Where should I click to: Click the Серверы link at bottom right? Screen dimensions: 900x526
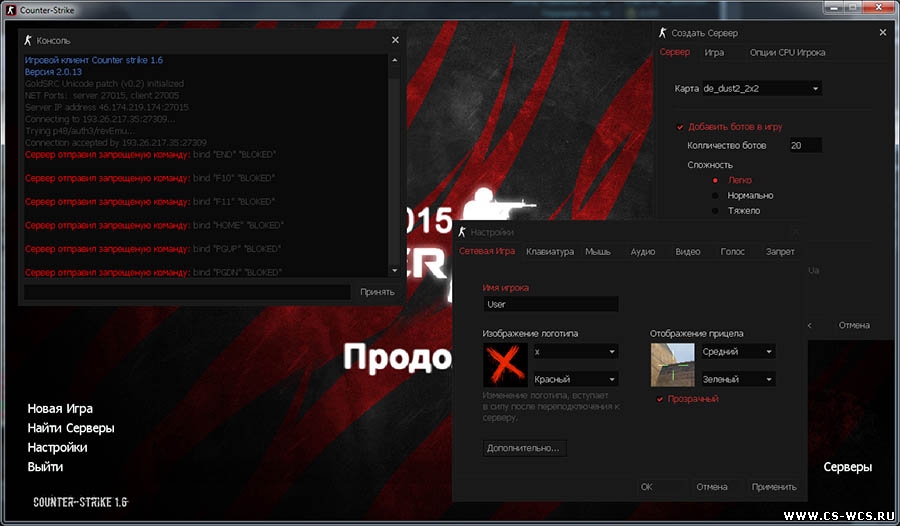pos(847,467)
